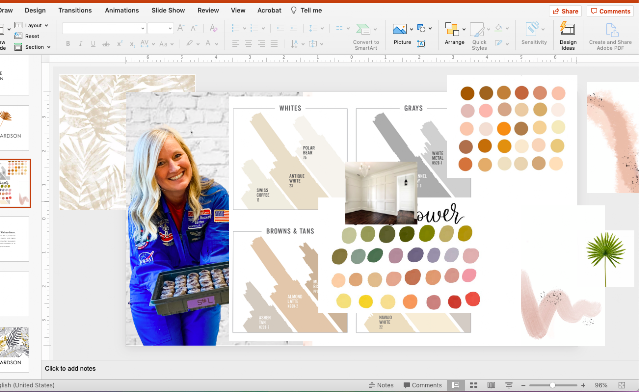
Task: Open the Acrobat tab
Action: coord(269,10)
